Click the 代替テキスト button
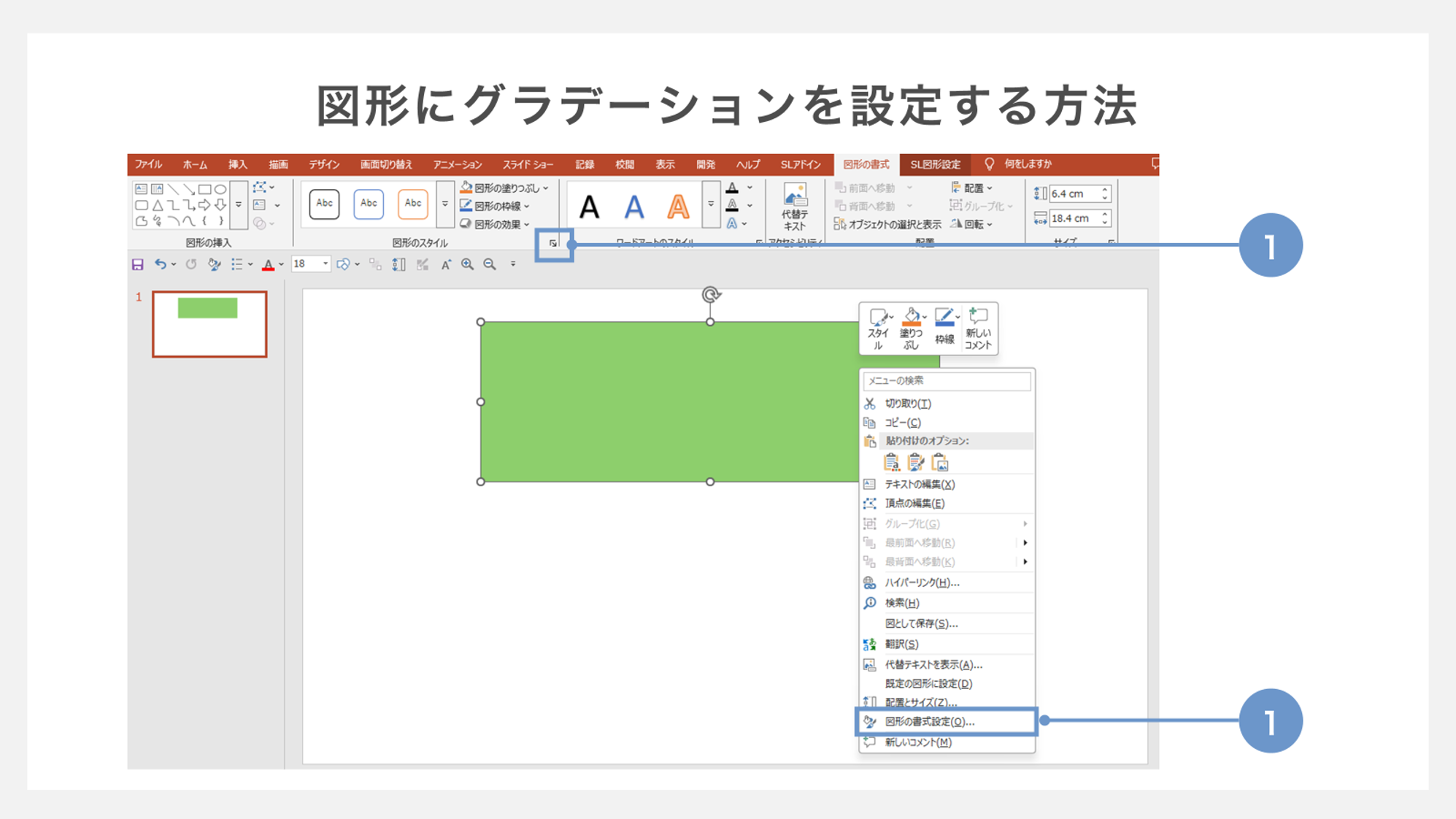The width and height of the screenshot is (1456, 819). point(795,207)
